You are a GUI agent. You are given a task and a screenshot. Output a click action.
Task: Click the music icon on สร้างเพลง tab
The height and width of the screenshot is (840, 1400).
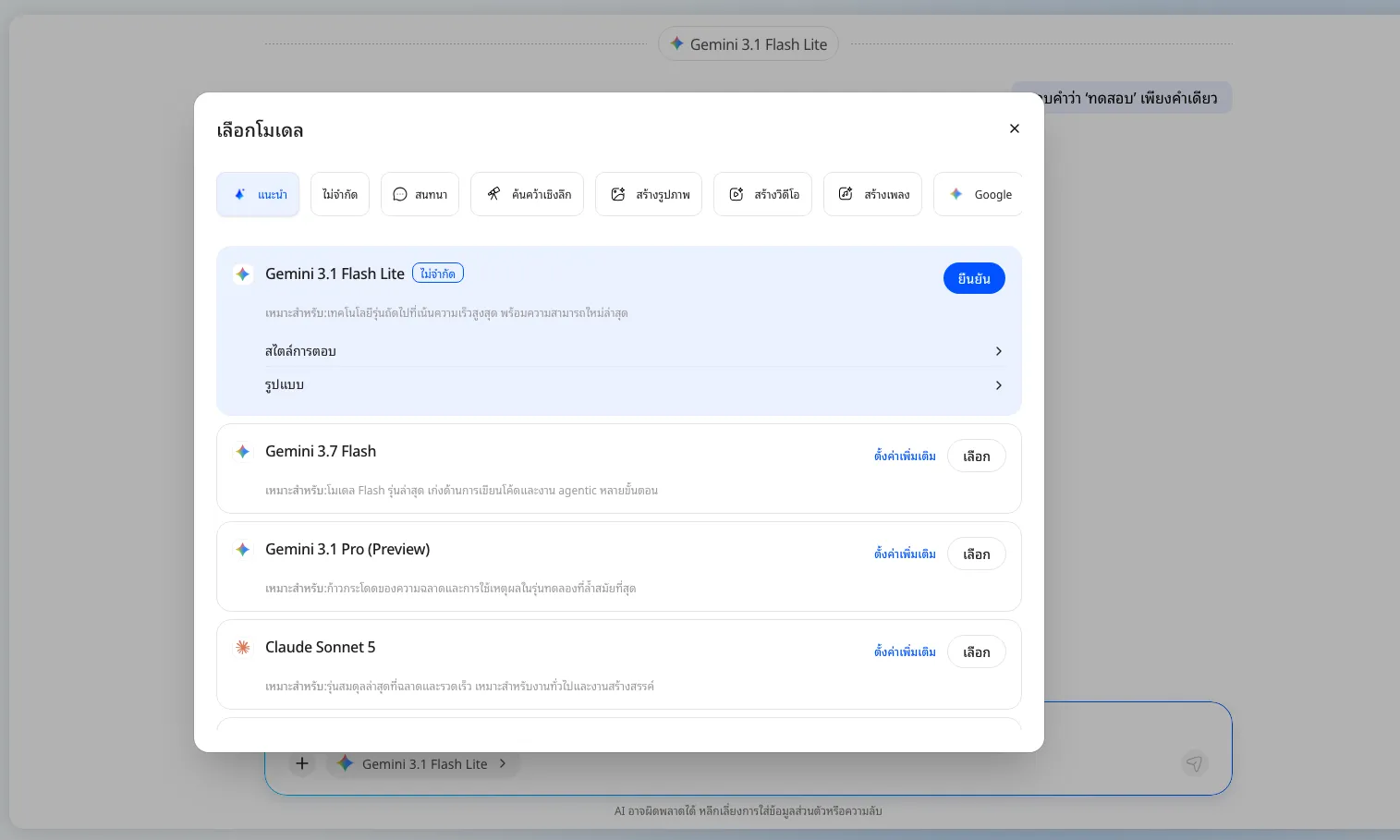pyautogui.click(x=846, y=194)
